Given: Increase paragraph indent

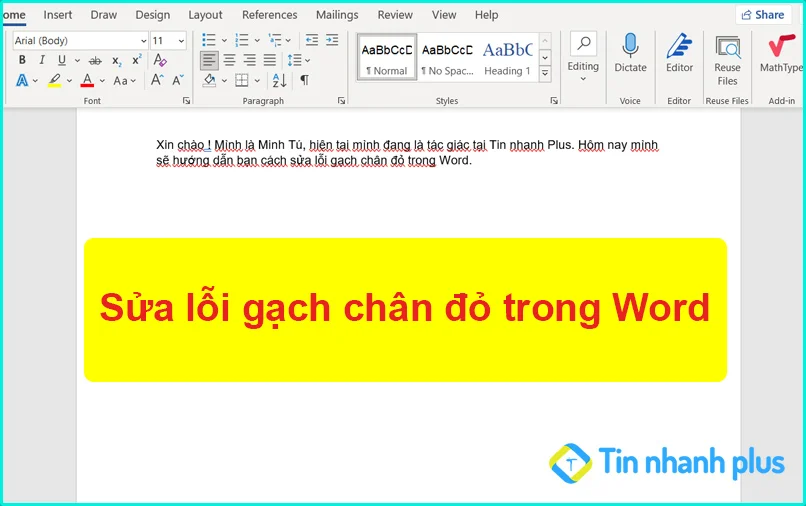Looking at the screenshot, I should [x=332, y=40].
